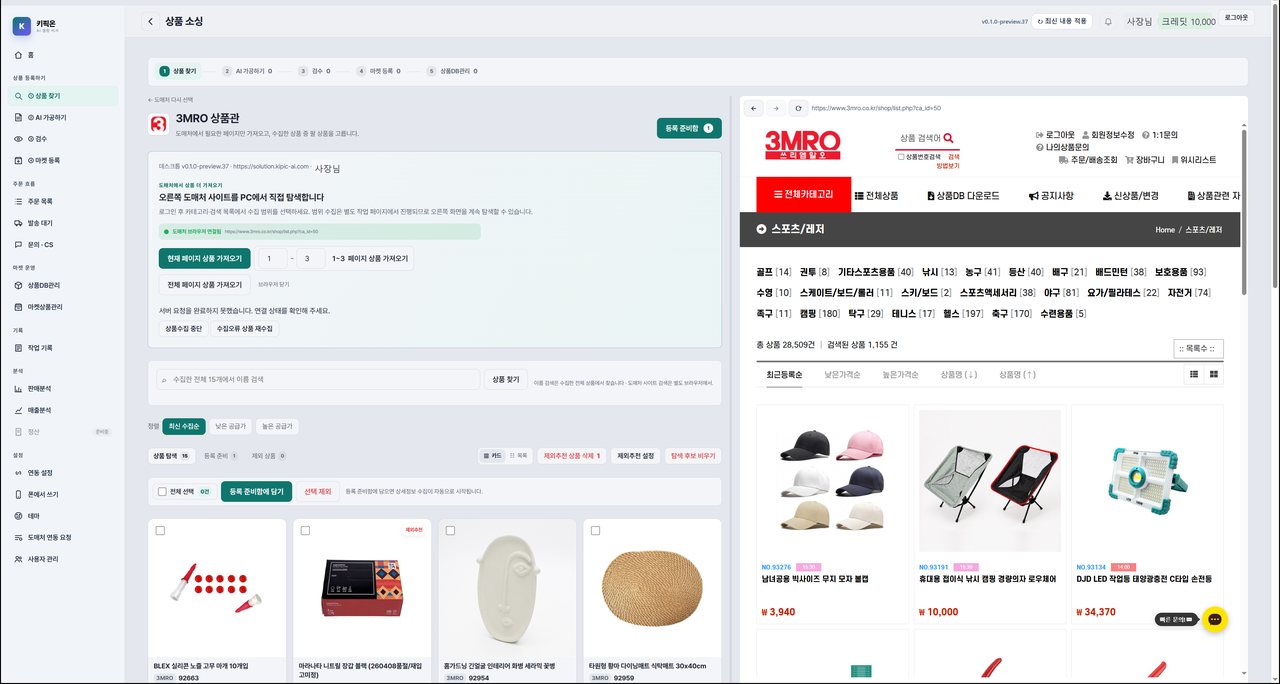1280x684 pixels.
Task: Open 테마 settings in the sidebar
Action: point(62,516)
